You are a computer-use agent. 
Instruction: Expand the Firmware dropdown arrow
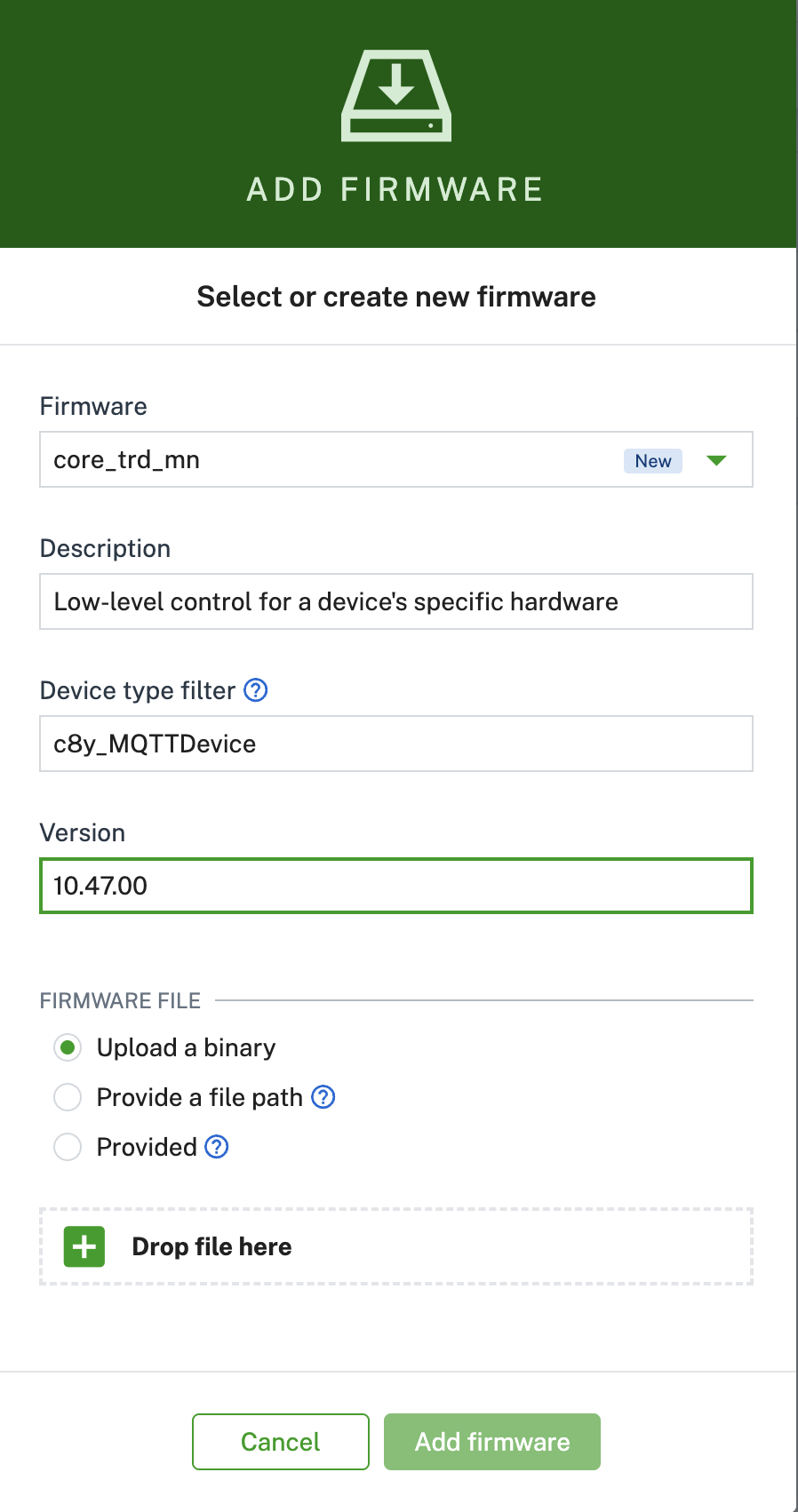tap(716, 460)
